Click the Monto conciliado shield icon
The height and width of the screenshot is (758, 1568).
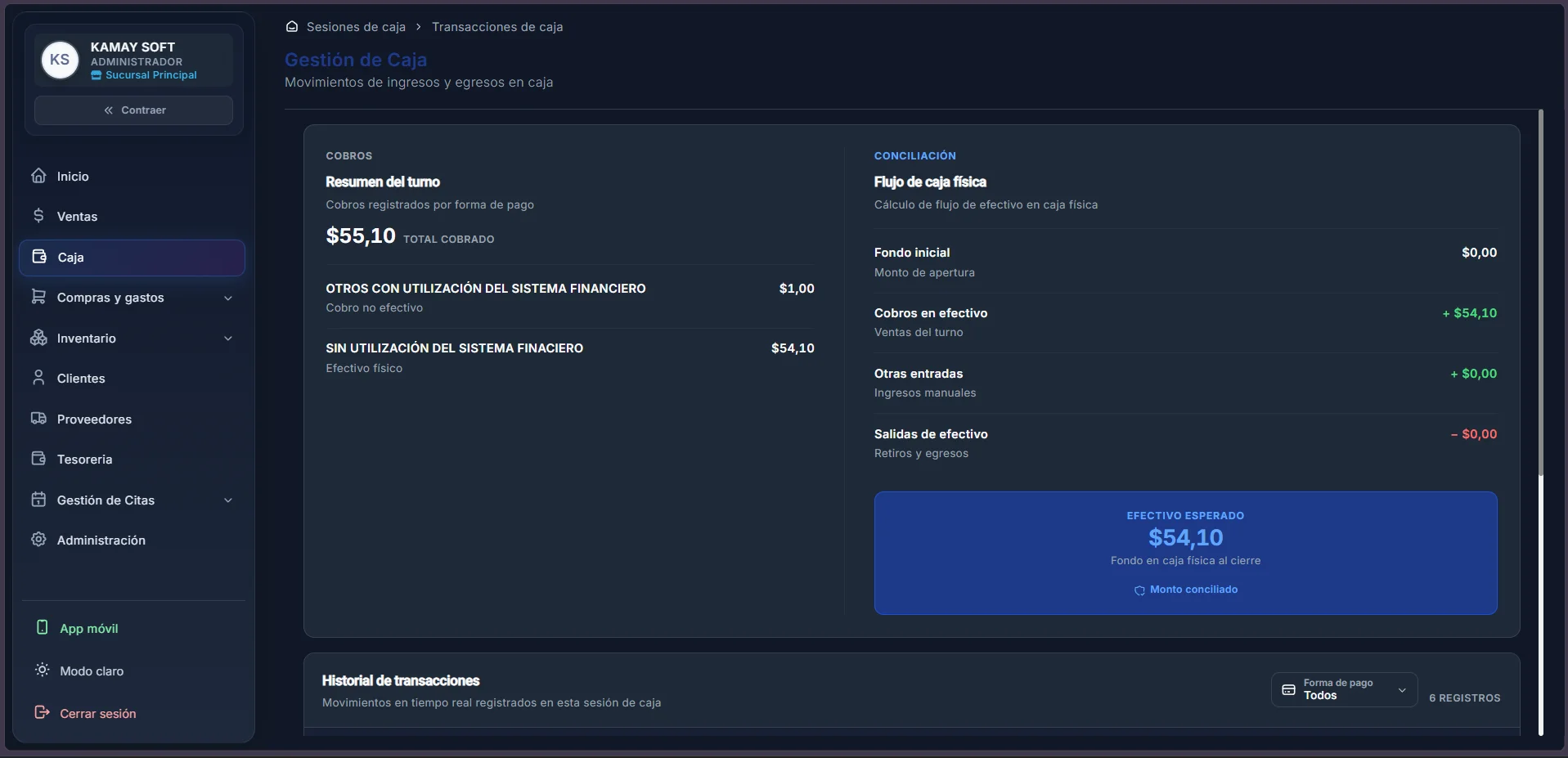click(1139, 590)
